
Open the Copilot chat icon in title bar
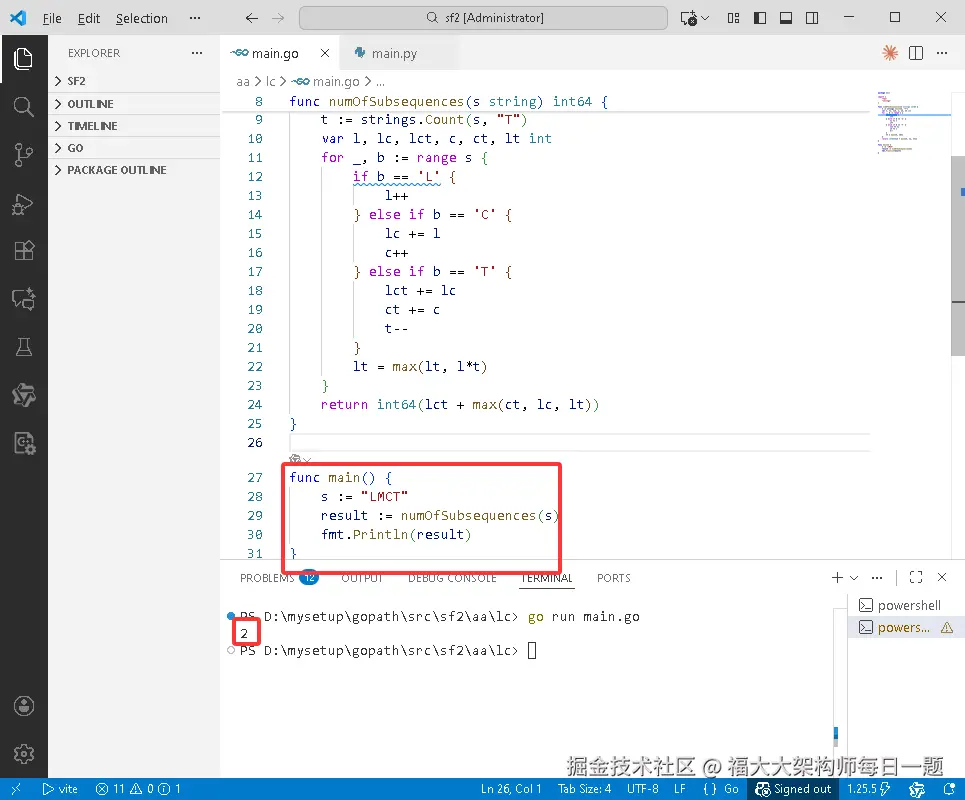pos(689,18)
